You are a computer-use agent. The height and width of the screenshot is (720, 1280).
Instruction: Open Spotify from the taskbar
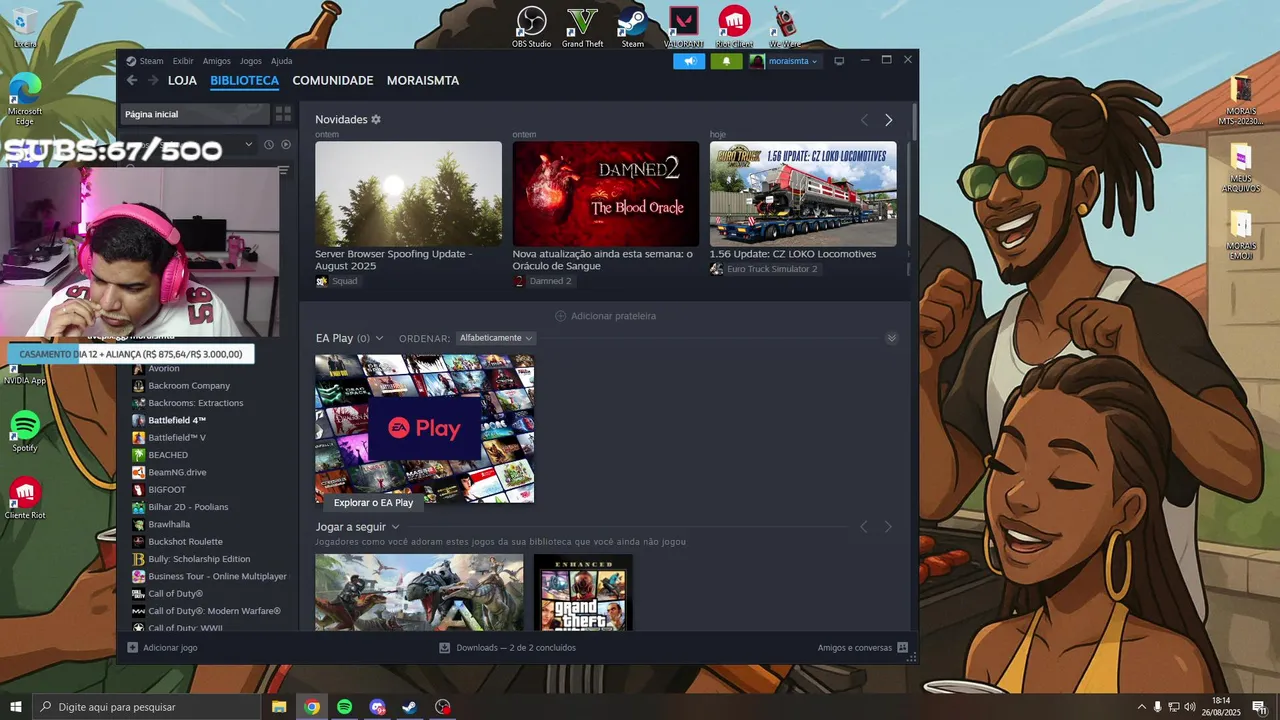(345, 707)
